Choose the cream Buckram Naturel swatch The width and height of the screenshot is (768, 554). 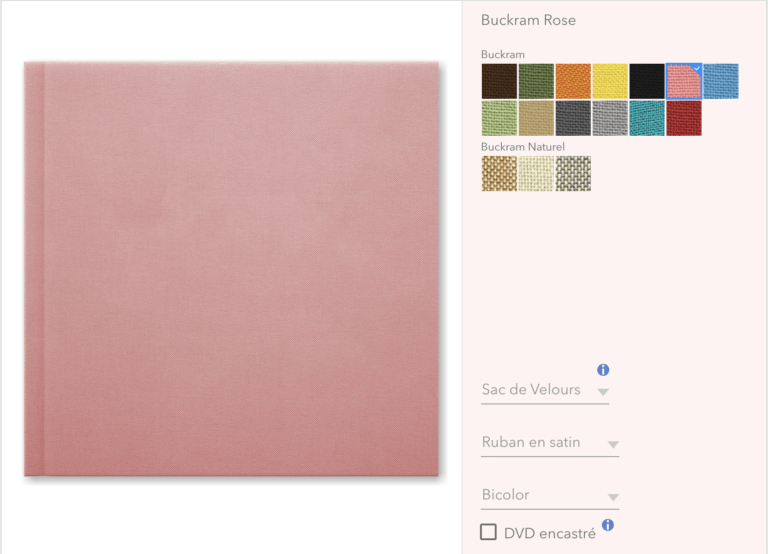pyautogui.click(x=536, y=173)
